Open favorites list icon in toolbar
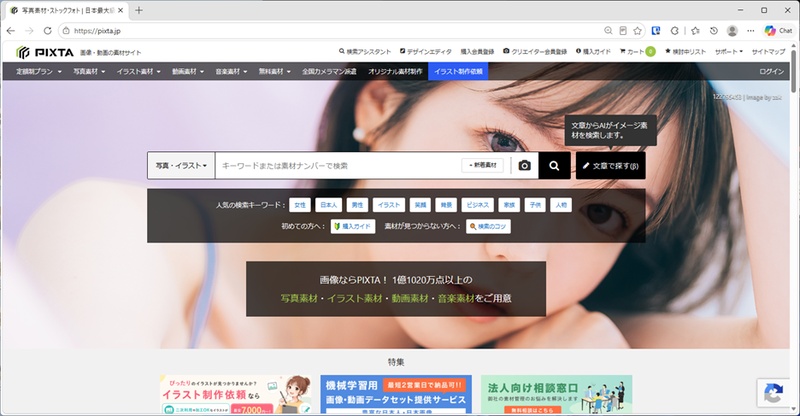800x416 pixels. pyautogui.click(x=695, y=31)
